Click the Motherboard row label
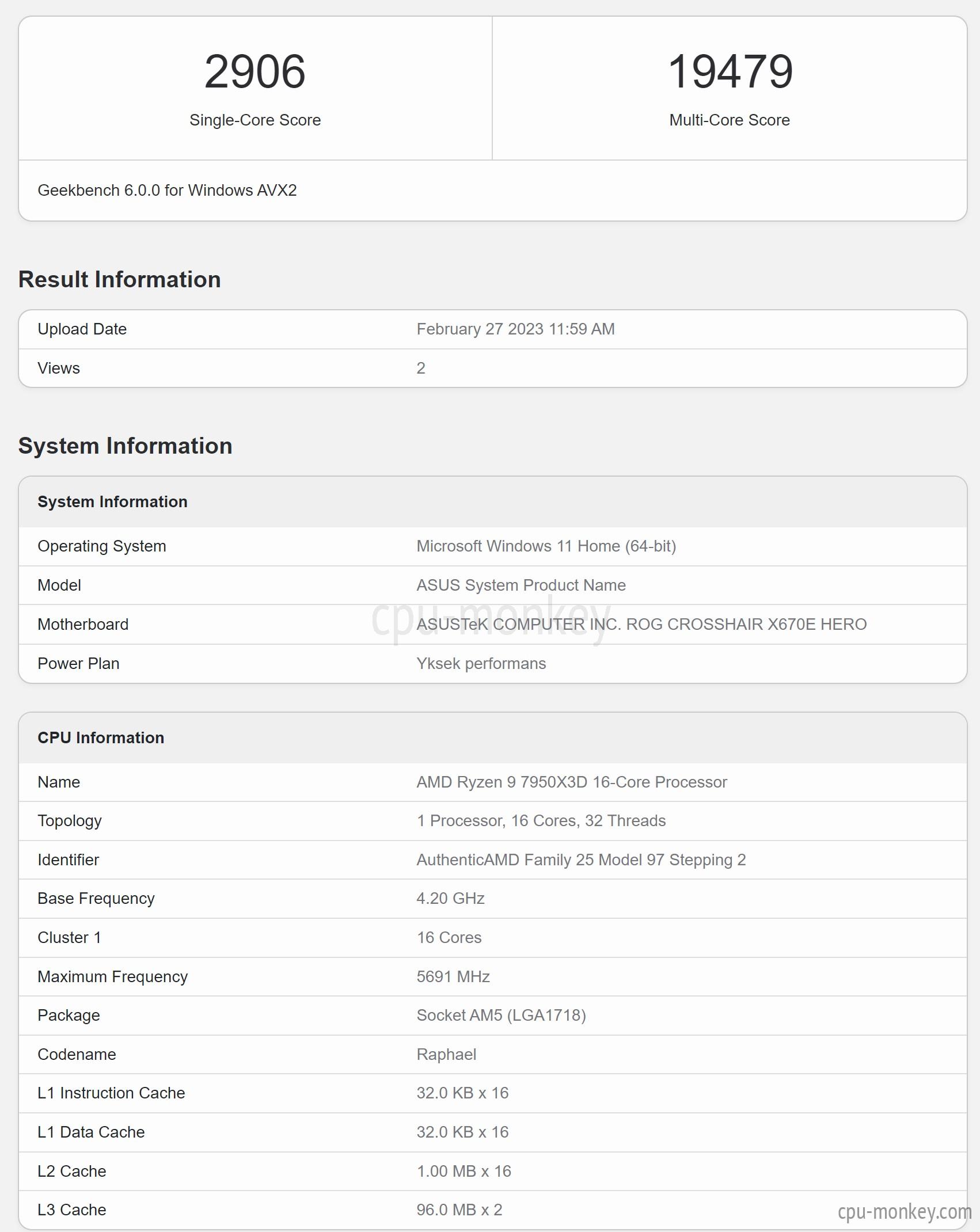The image size is (980, 1232). 83,624
